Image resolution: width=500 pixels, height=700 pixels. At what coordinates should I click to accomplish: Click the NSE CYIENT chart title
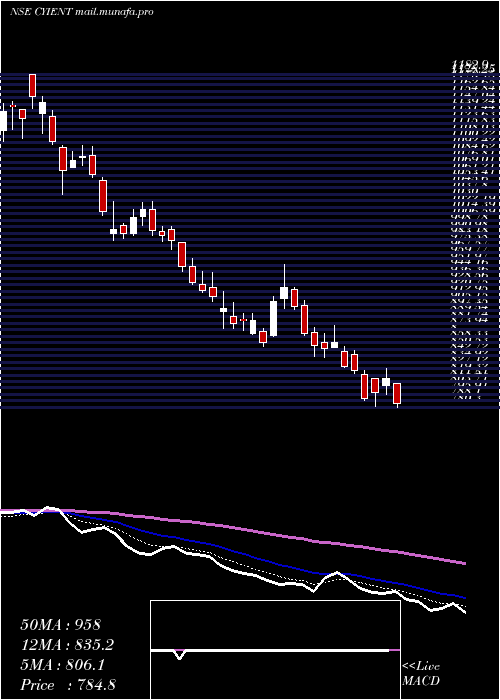click(41, 12)
